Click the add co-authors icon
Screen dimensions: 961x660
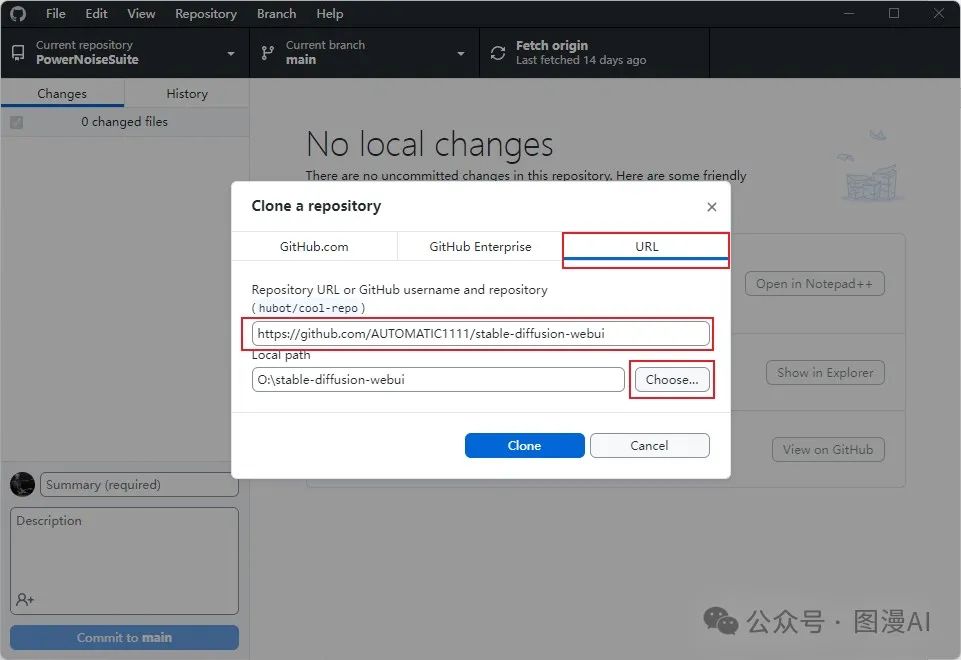(25, 599)
